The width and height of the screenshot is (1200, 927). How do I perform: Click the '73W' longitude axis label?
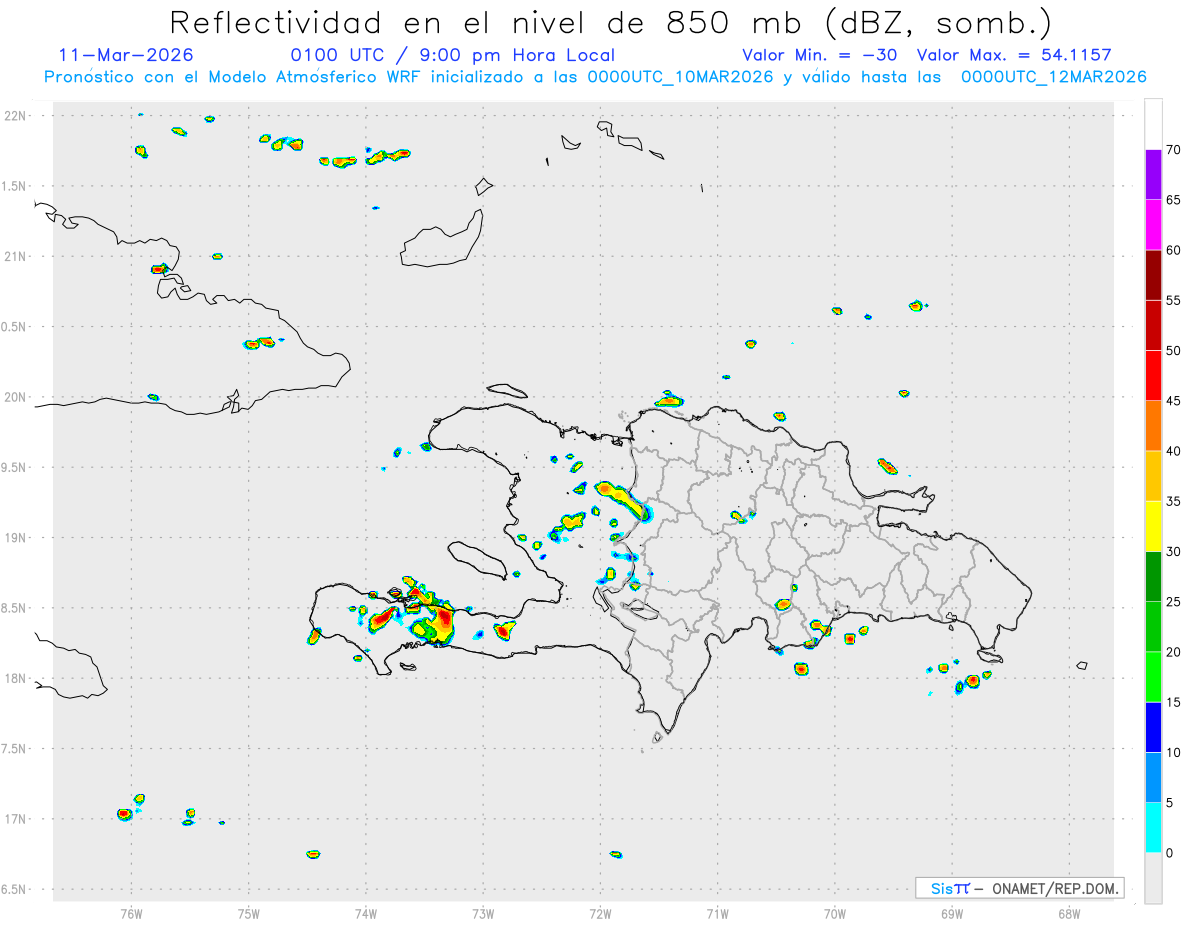[x=482, y=914]
